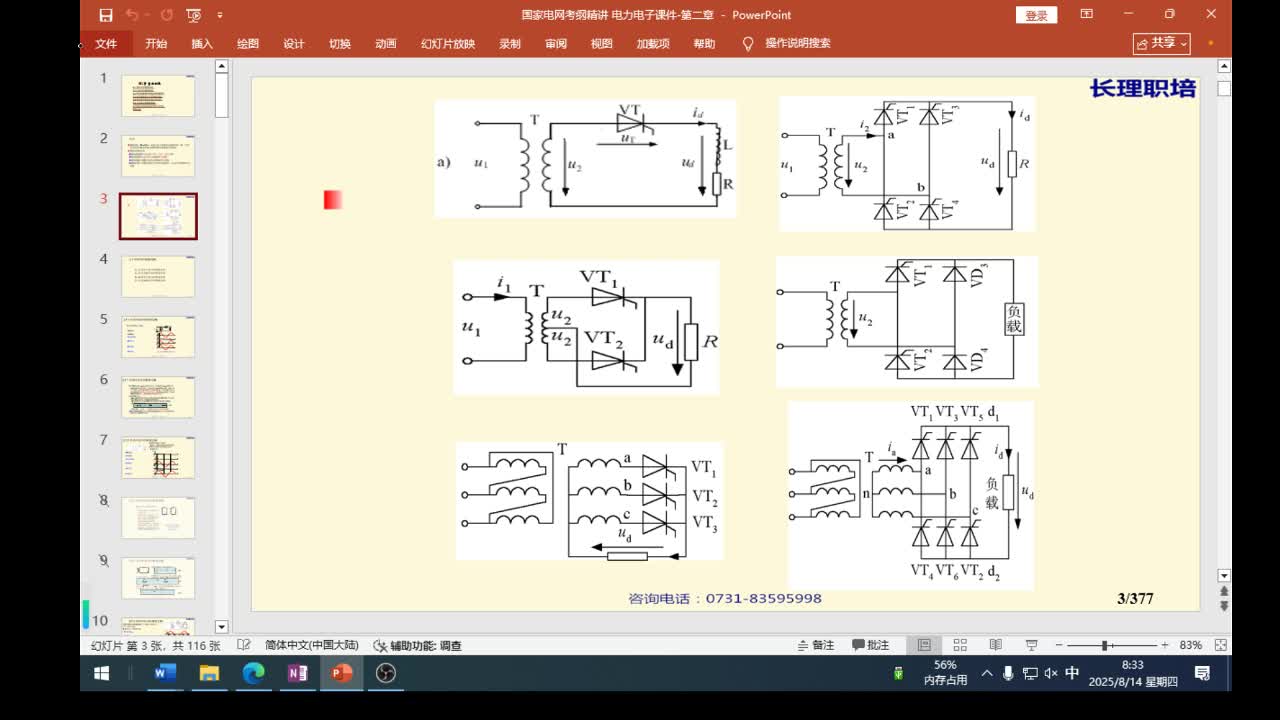Click the zoom in plus button
This screenshot has width=1280, height=720.
[1165, 646]
